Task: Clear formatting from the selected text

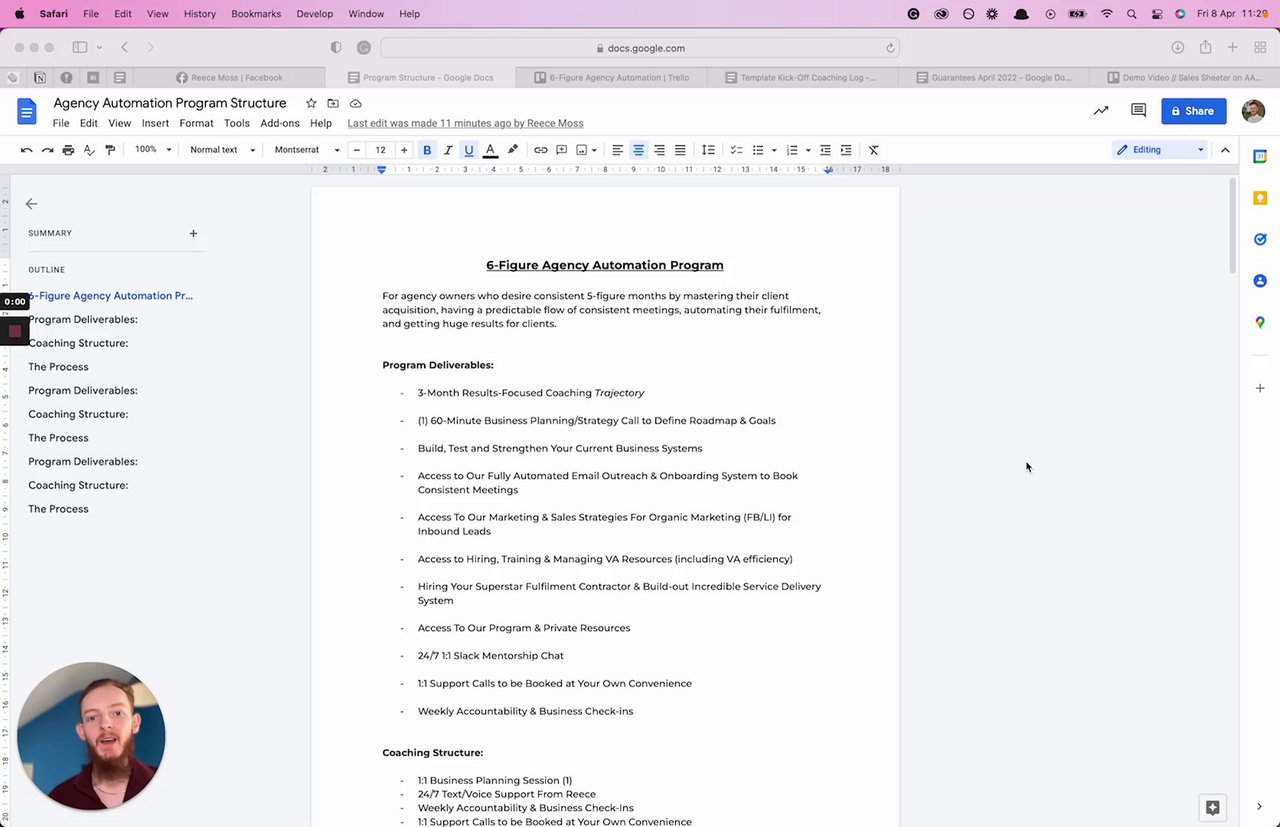Action: [x=873, y=150]
